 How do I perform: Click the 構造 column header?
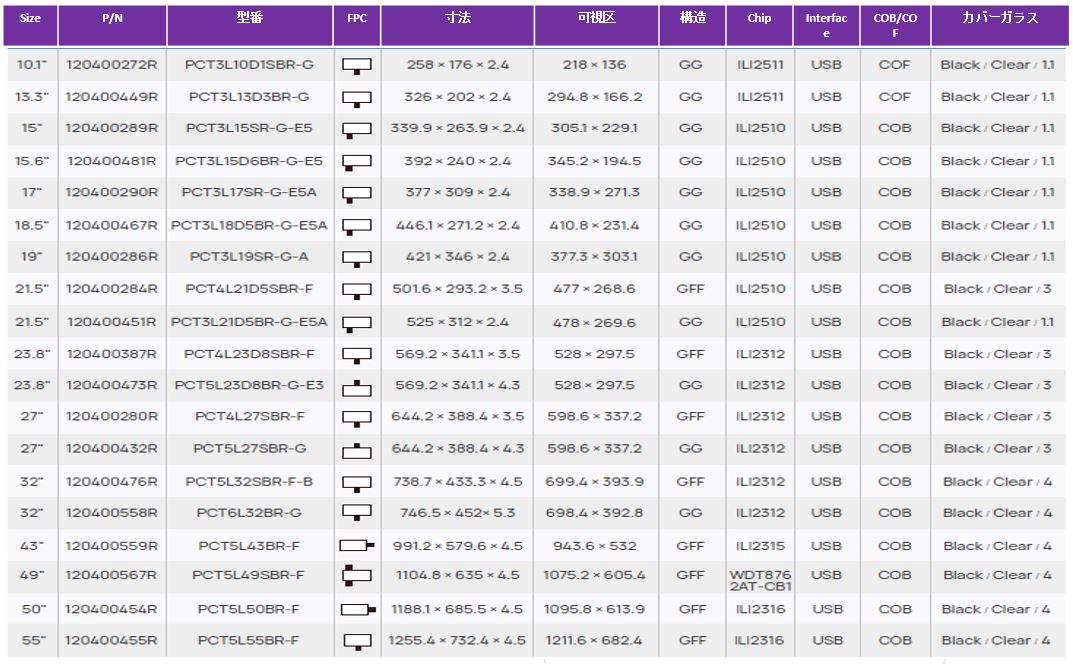(692, 25)
